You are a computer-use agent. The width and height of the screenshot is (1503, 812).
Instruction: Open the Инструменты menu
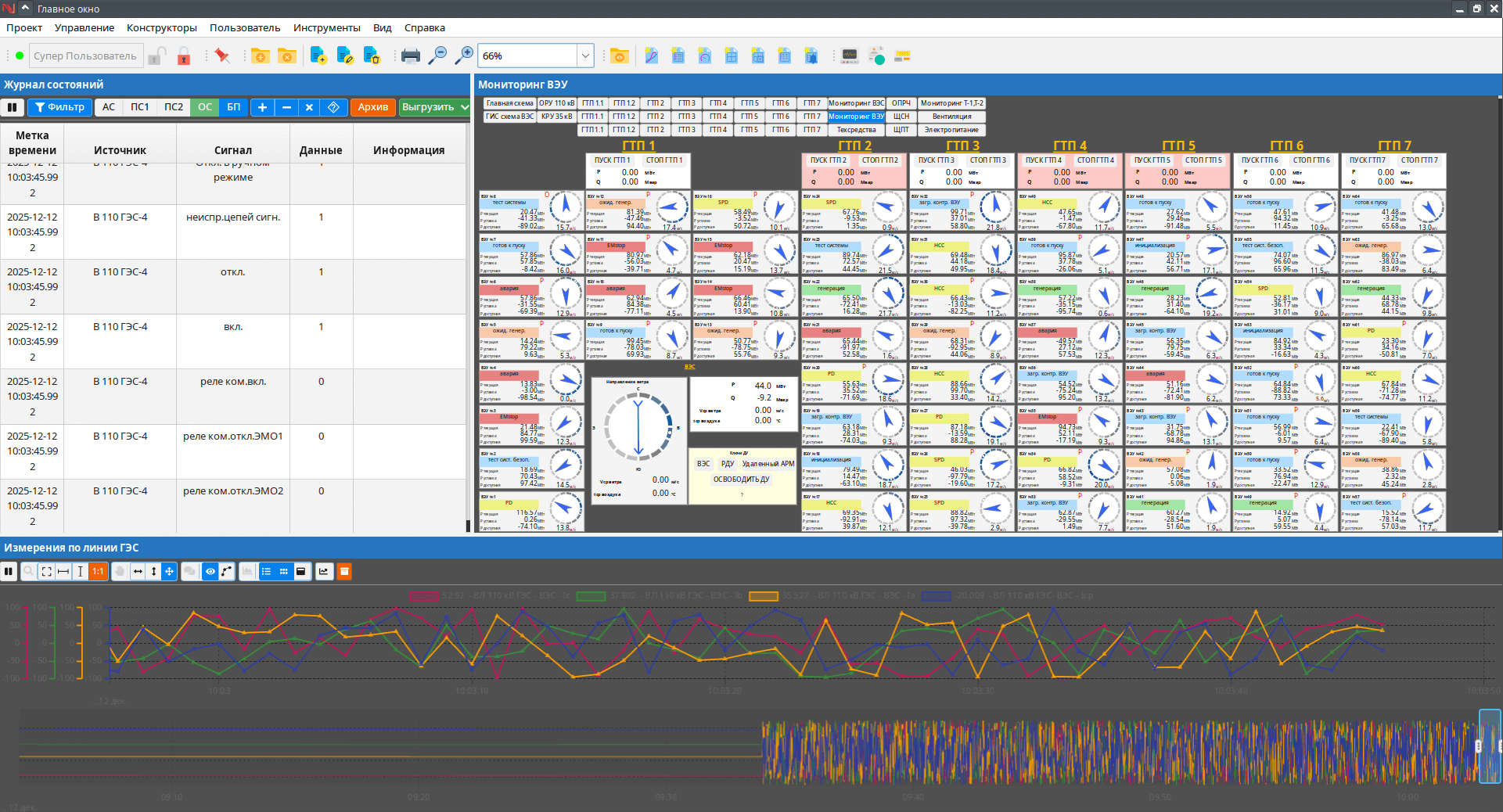click(x=327, y=27)
